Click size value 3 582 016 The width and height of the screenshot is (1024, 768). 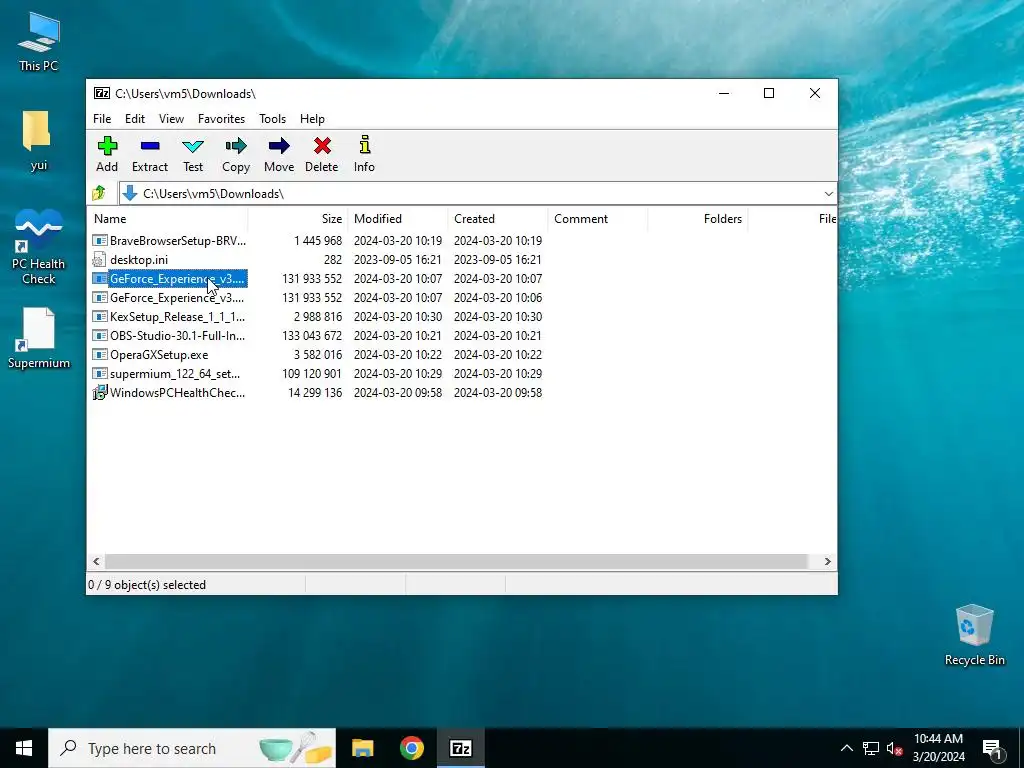tap(317, 355)
